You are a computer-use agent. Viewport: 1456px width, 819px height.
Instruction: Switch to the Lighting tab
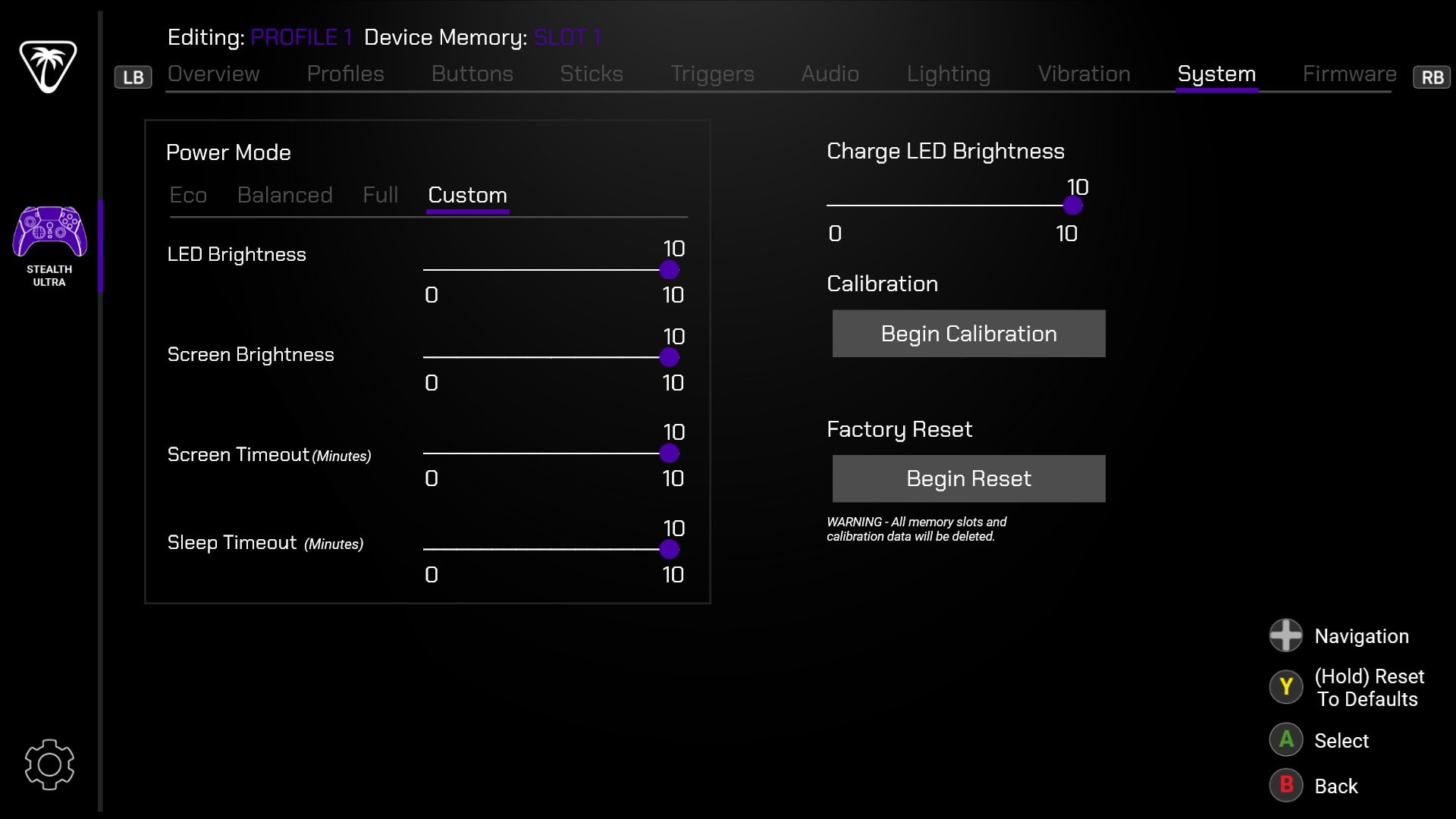(x=948, y=74)
